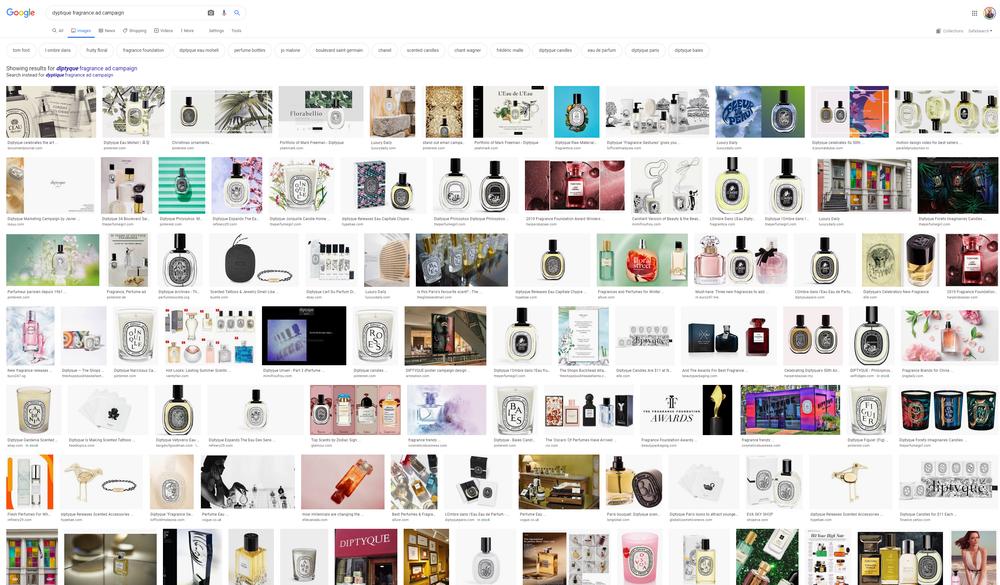Open the Baies candle image
Screen dimensions: 1000x585
tap(515, 410)
